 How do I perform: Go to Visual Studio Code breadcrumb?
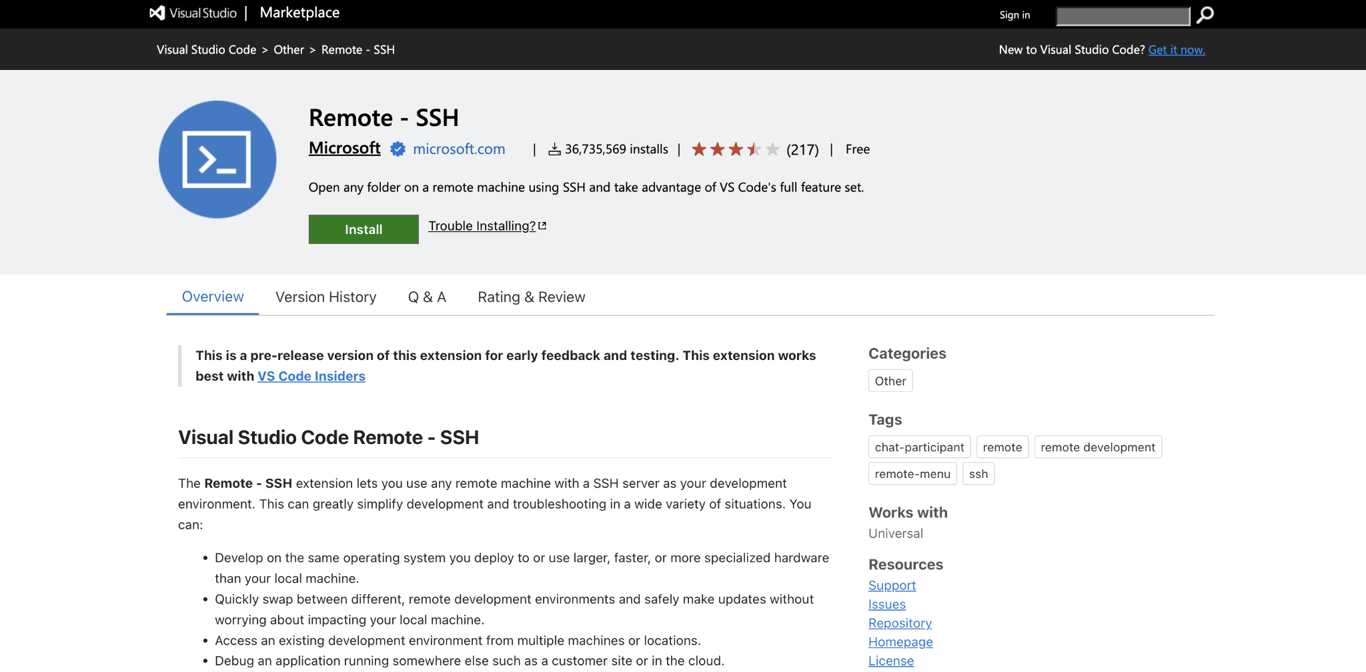(206, 49)
